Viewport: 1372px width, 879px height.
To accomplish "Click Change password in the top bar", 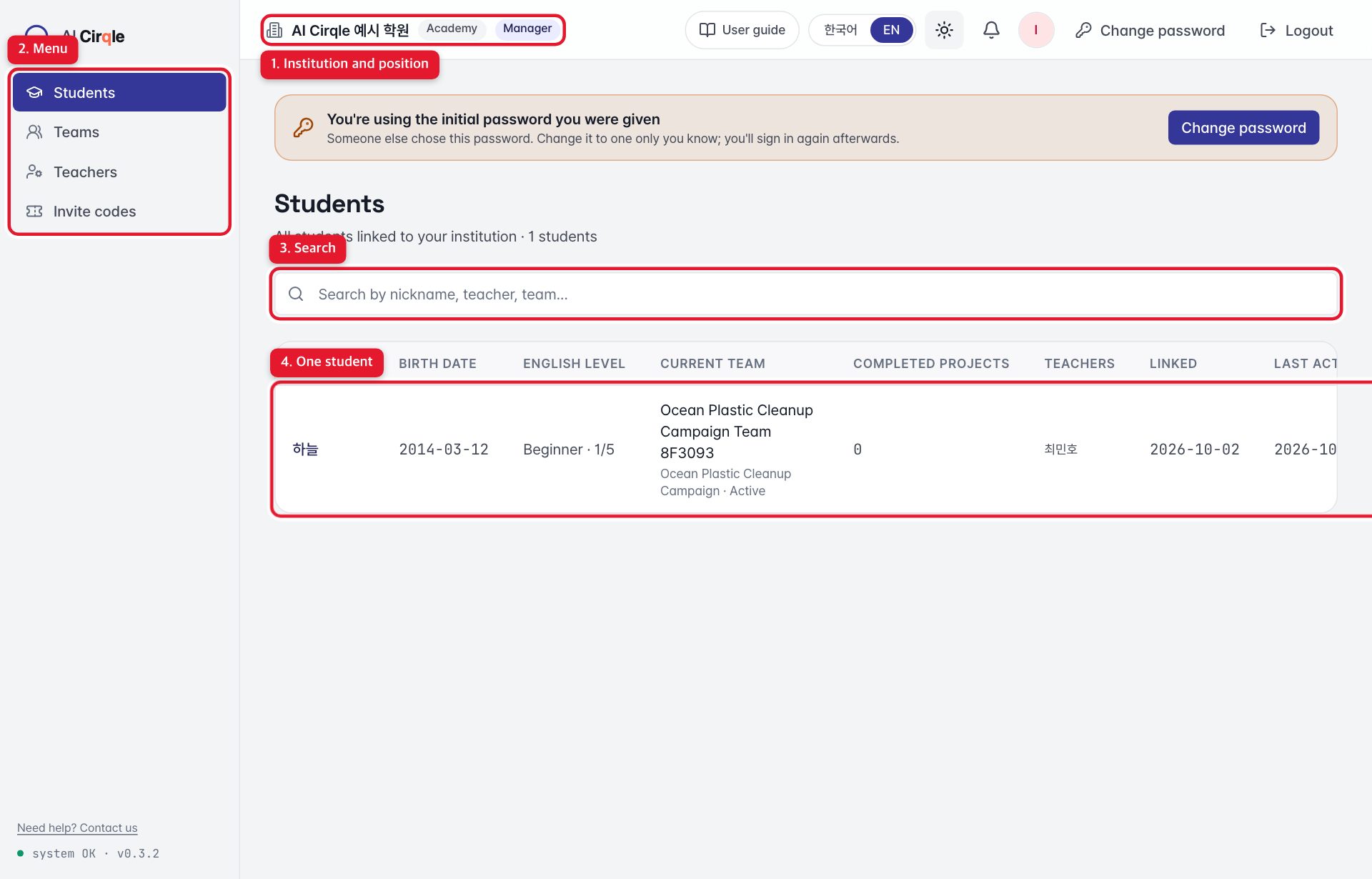I will (1150, 30).
